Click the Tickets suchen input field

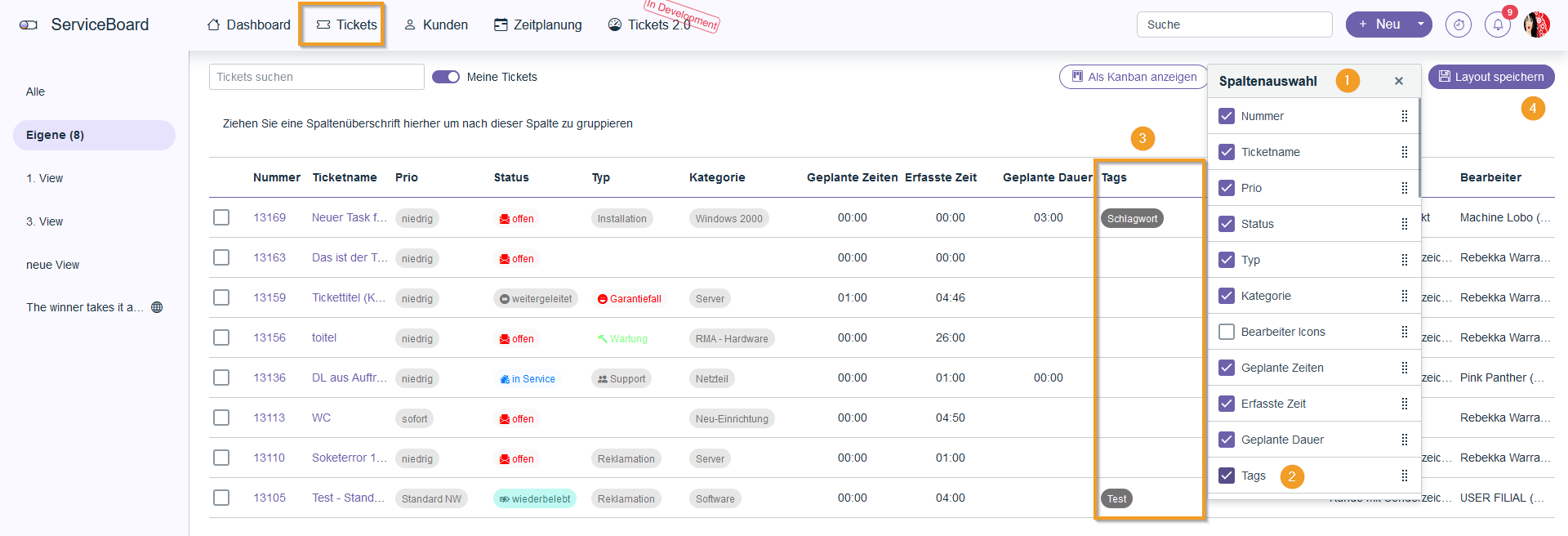316,77
